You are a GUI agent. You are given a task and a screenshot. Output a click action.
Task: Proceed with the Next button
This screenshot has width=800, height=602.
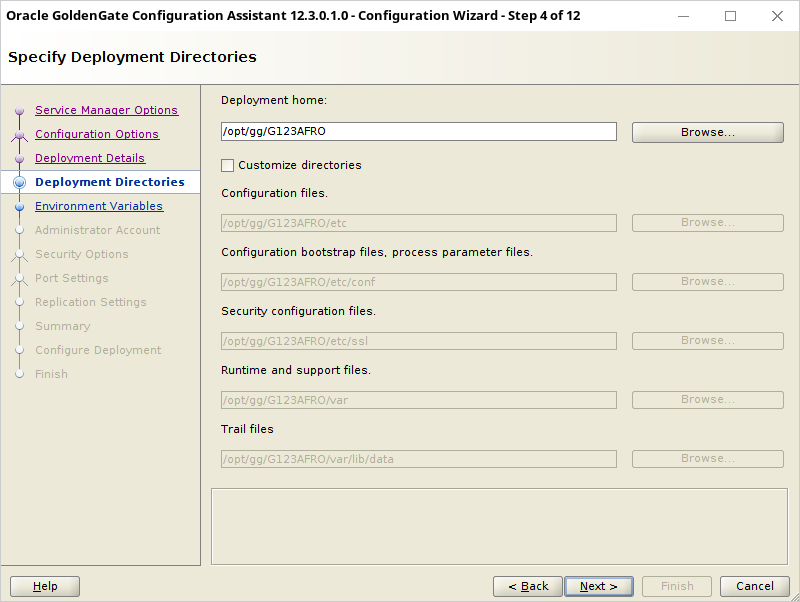tap(599, 586)
